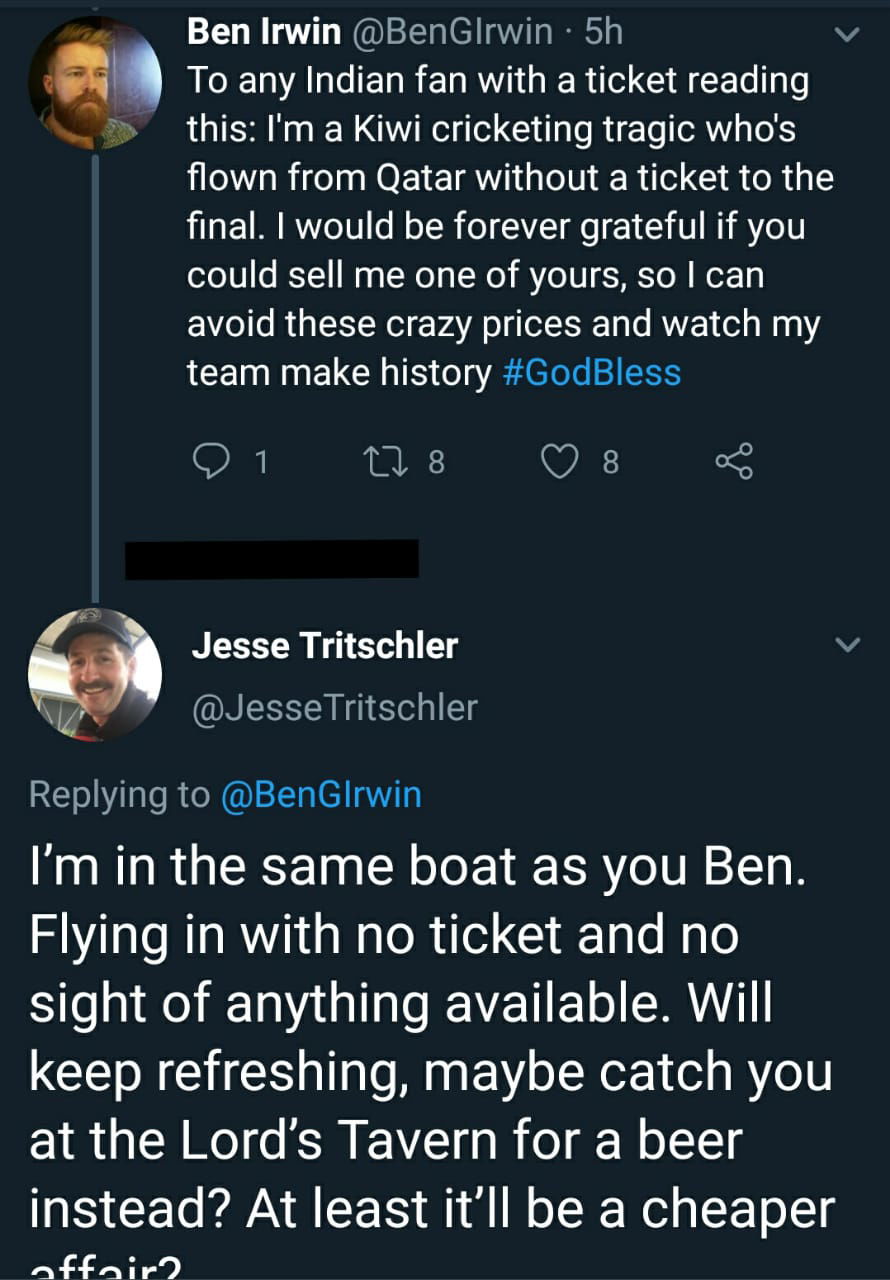Click the Jesse Tritschler display name
The width and height of the screenshot is (890, 1280).
pos(324,646)
